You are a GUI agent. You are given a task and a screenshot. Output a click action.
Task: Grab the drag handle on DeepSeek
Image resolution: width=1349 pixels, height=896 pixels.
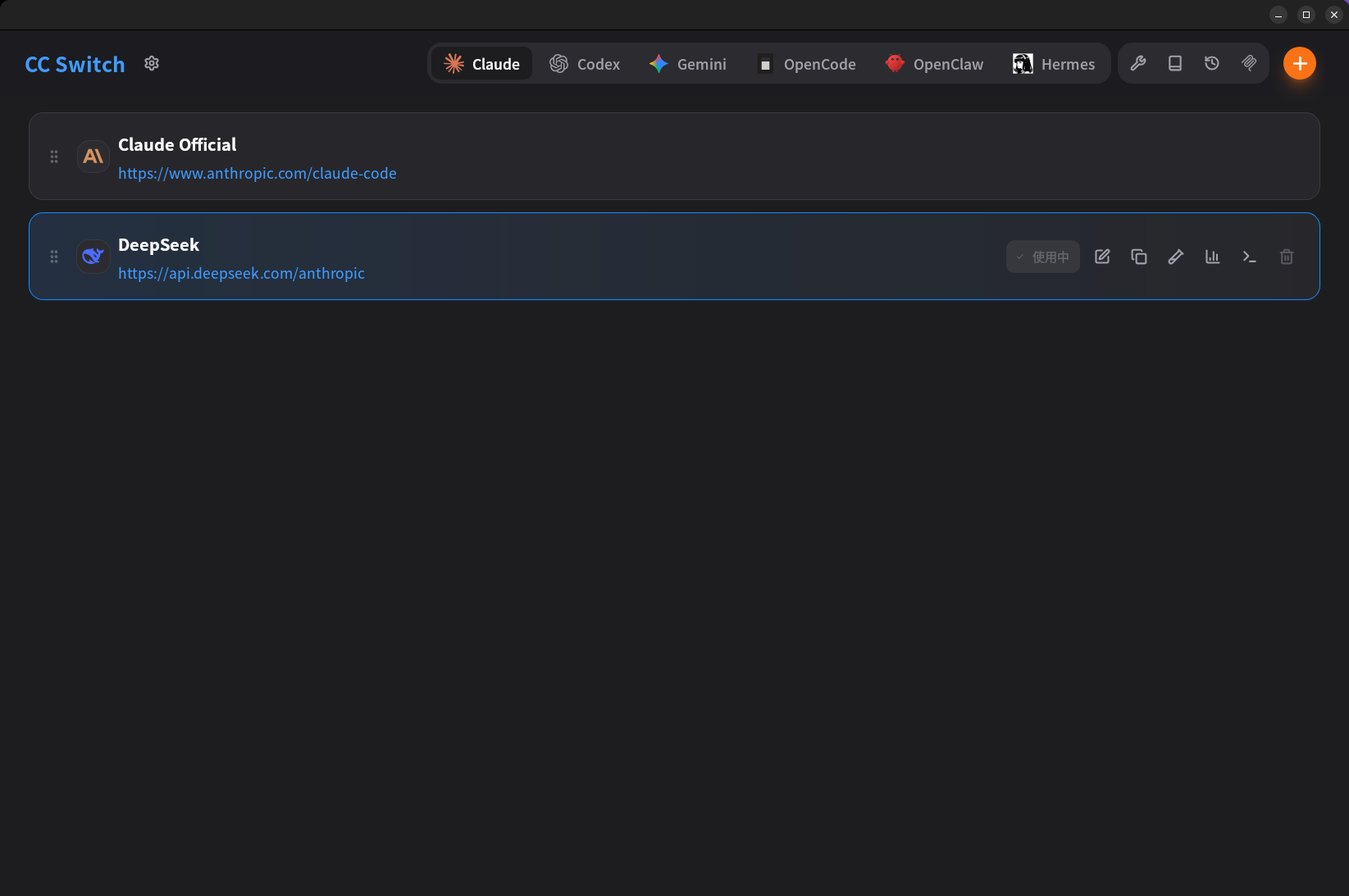54,257
